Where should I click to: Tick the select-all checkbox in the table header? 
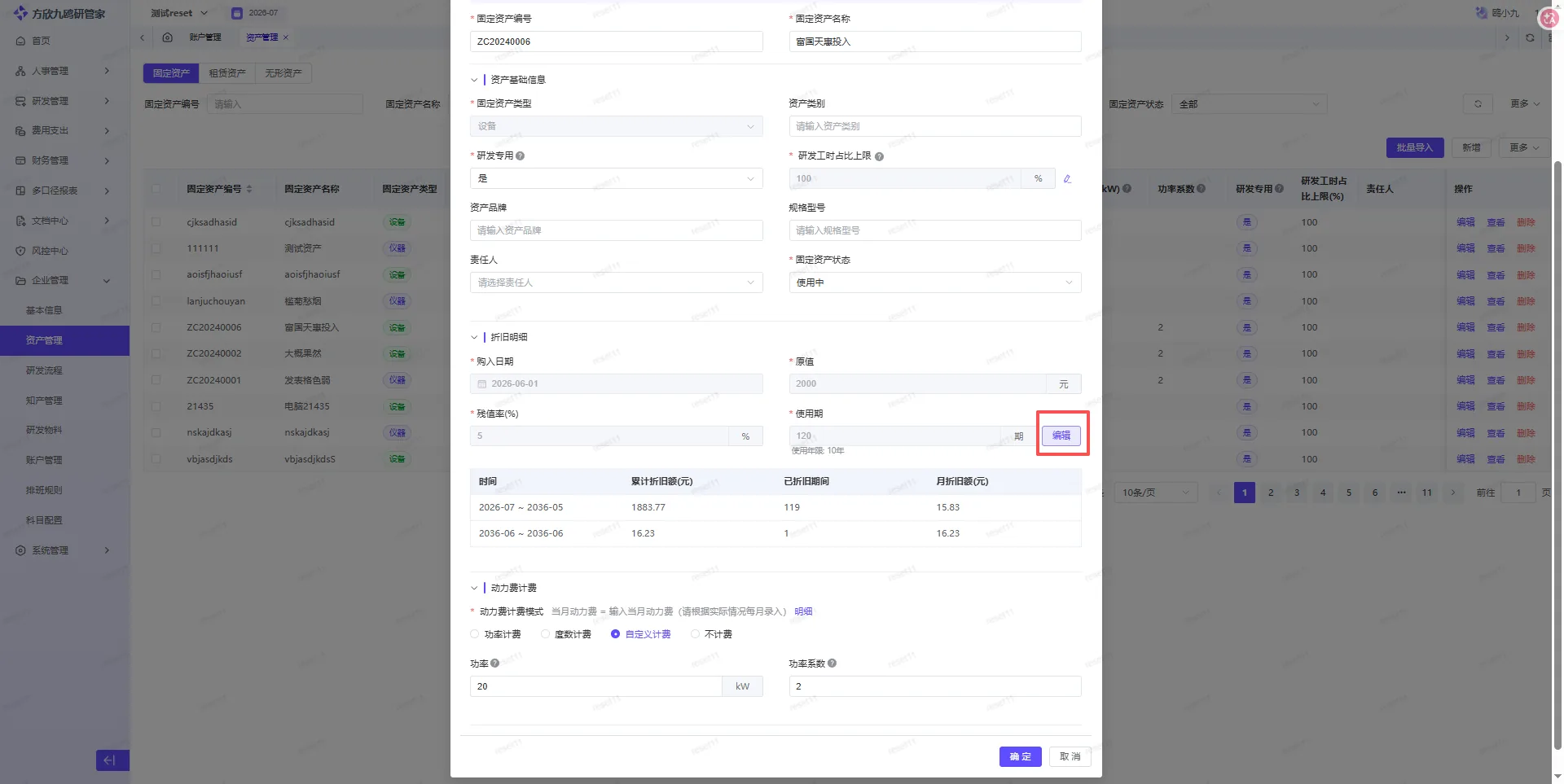pos(156,189)
